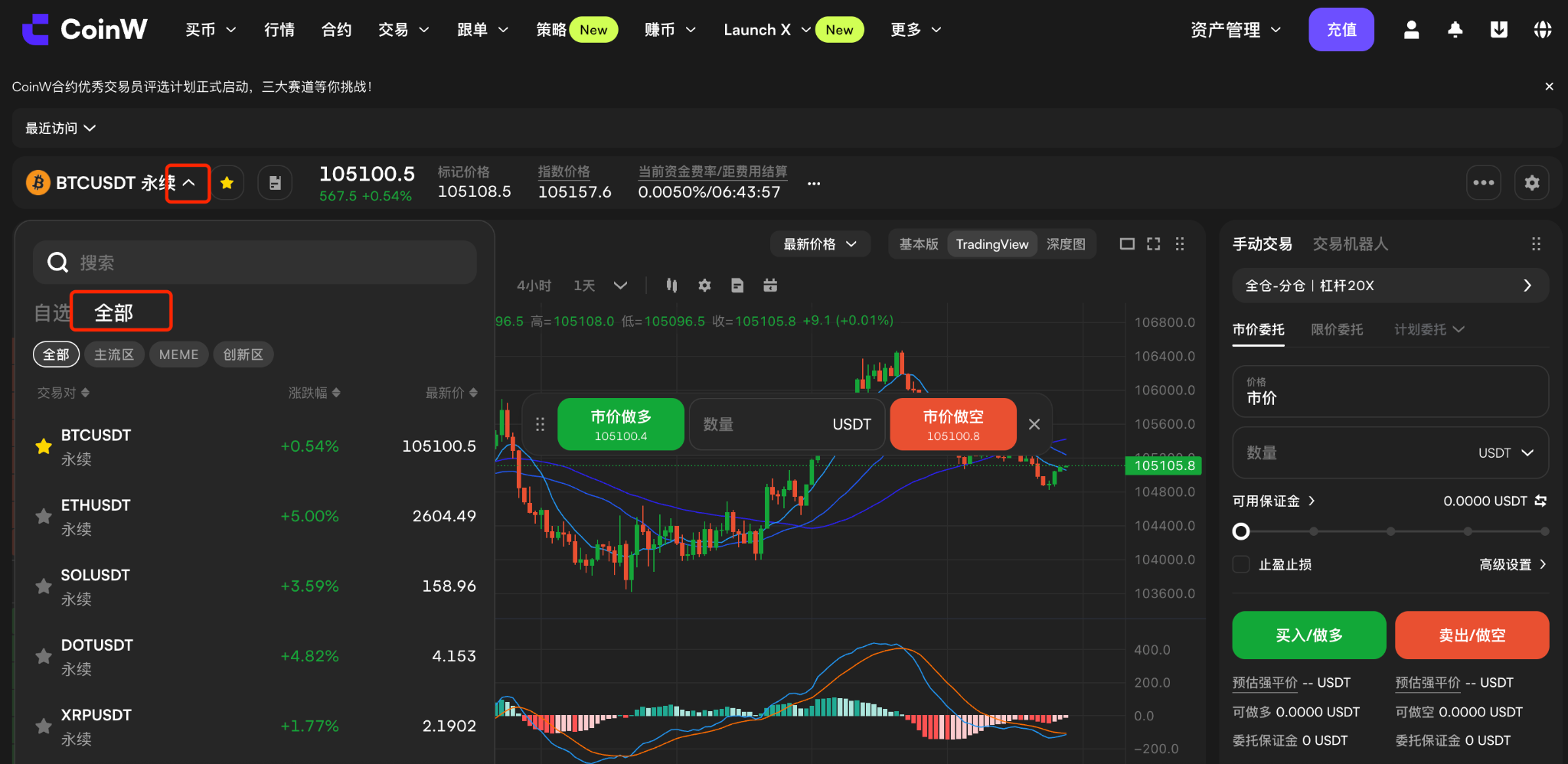Click the search magnifier icon
The image size is (1568, 764).
[x=57, y=263]
